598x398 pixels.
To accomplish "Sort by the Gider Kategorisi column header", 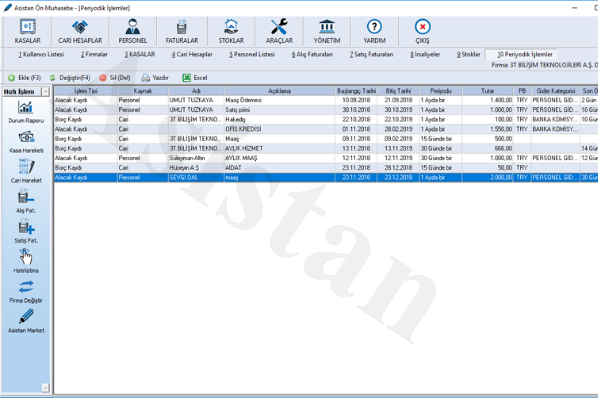I will [555, 91].
